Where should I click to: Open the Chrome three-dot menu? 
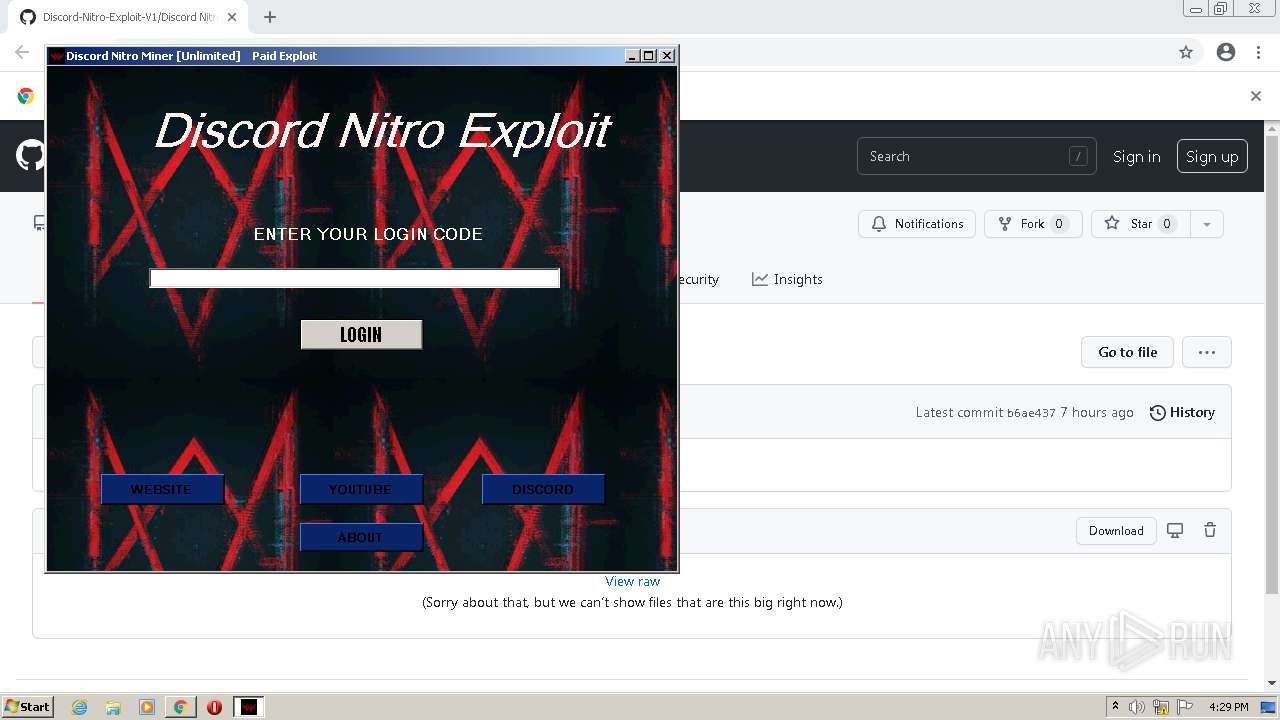[1259, 52]
